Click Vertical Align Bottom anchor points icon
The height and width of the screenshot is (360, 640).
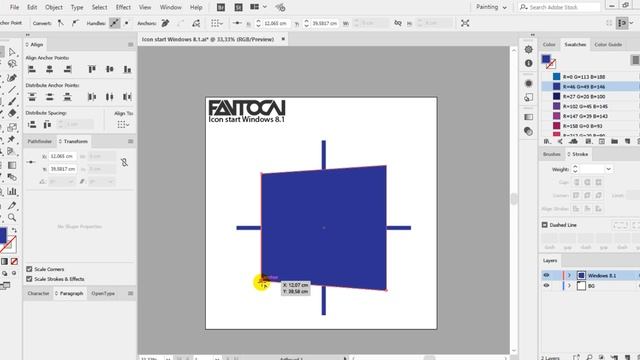click(x=127, y=69)
